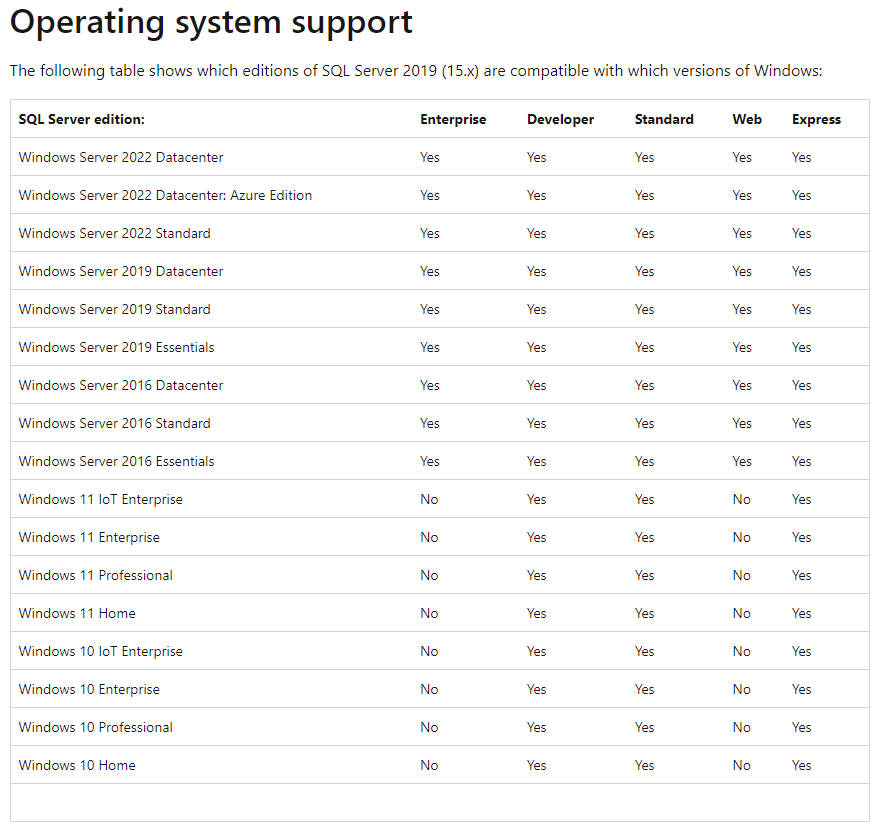Open the Windows Server 2016 Essentials link
Screen dimensions: 876x827
coord(115,461)
